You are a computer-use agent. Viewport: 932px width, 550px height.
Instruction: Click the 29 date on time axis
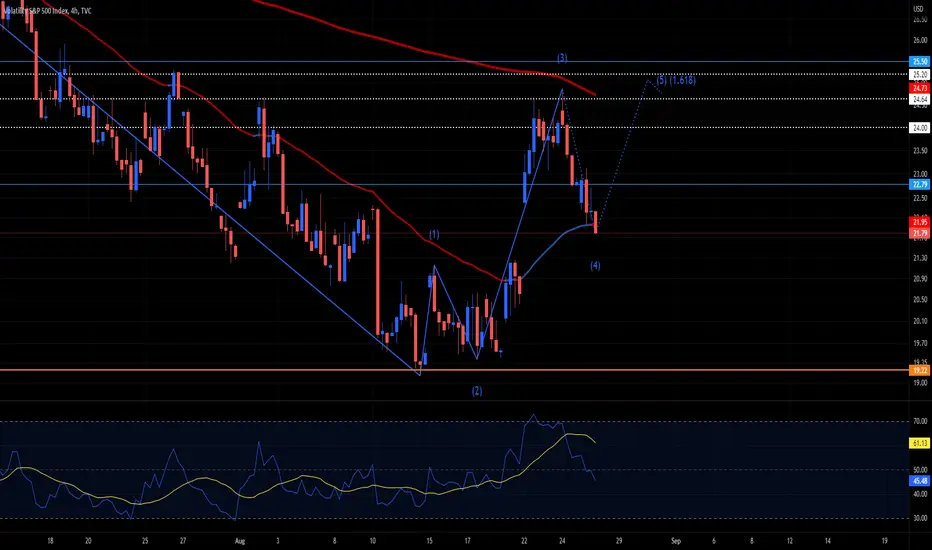pos(619,541)
